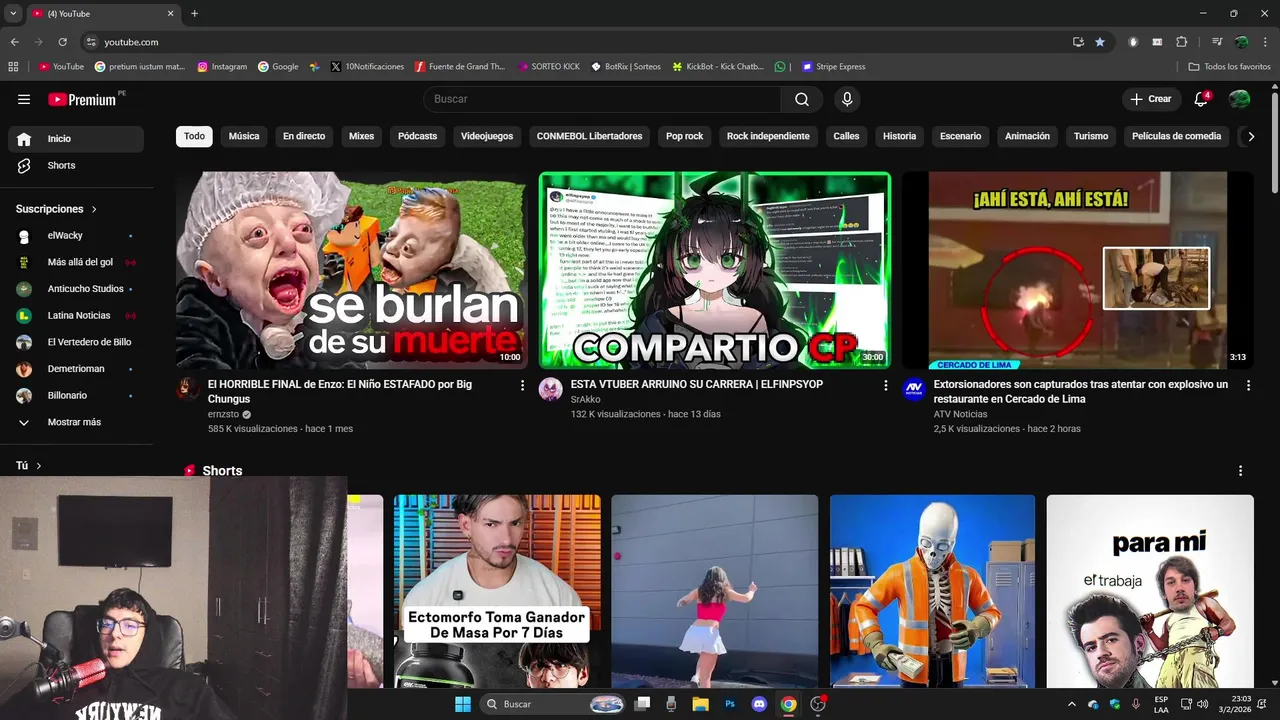Screen dimensions: 1280x720
Task: Open Photoshop from the taskbar
Action: pos(730,704)
